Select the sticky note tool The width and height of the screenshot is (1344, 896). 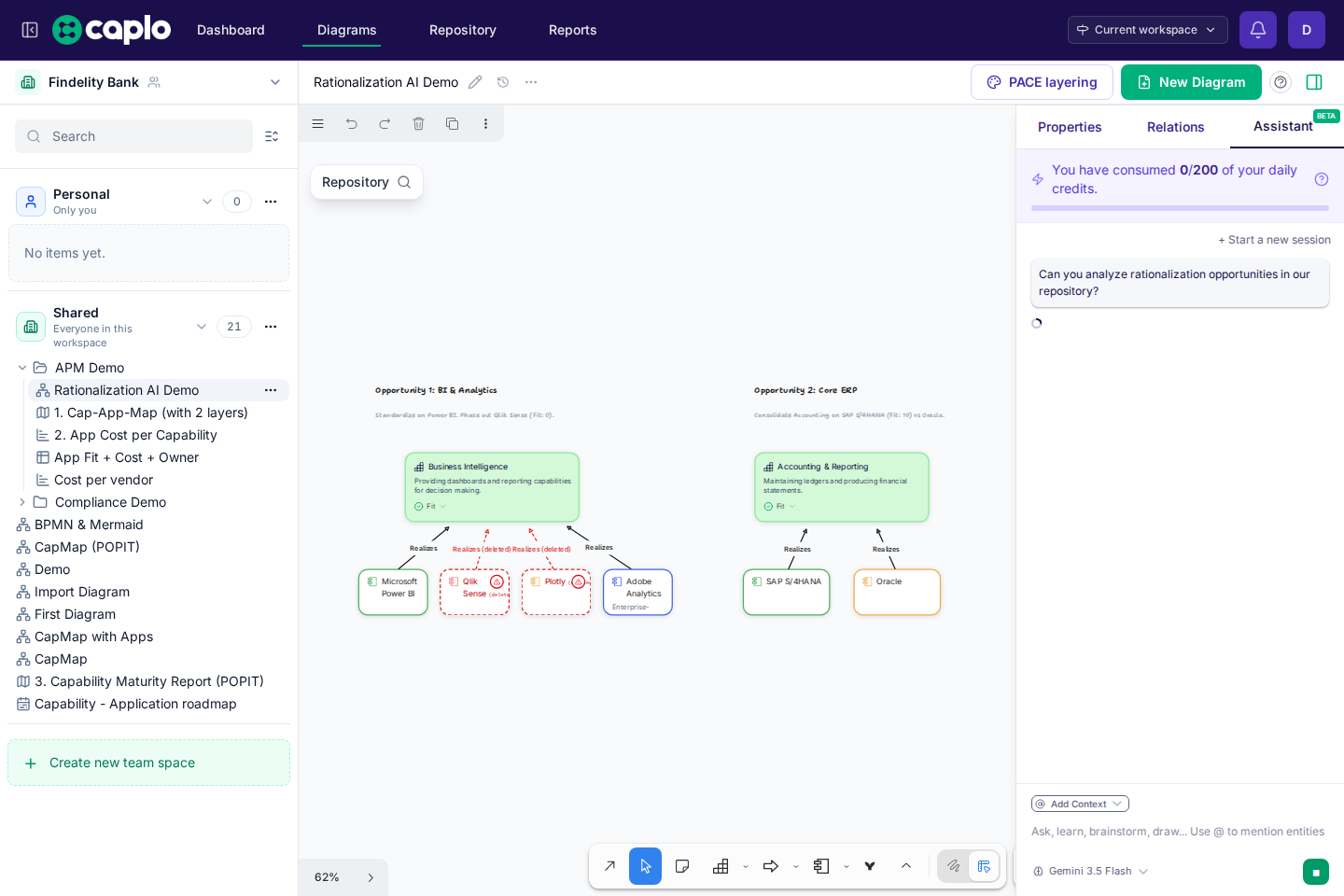click(x=682, y=866)
